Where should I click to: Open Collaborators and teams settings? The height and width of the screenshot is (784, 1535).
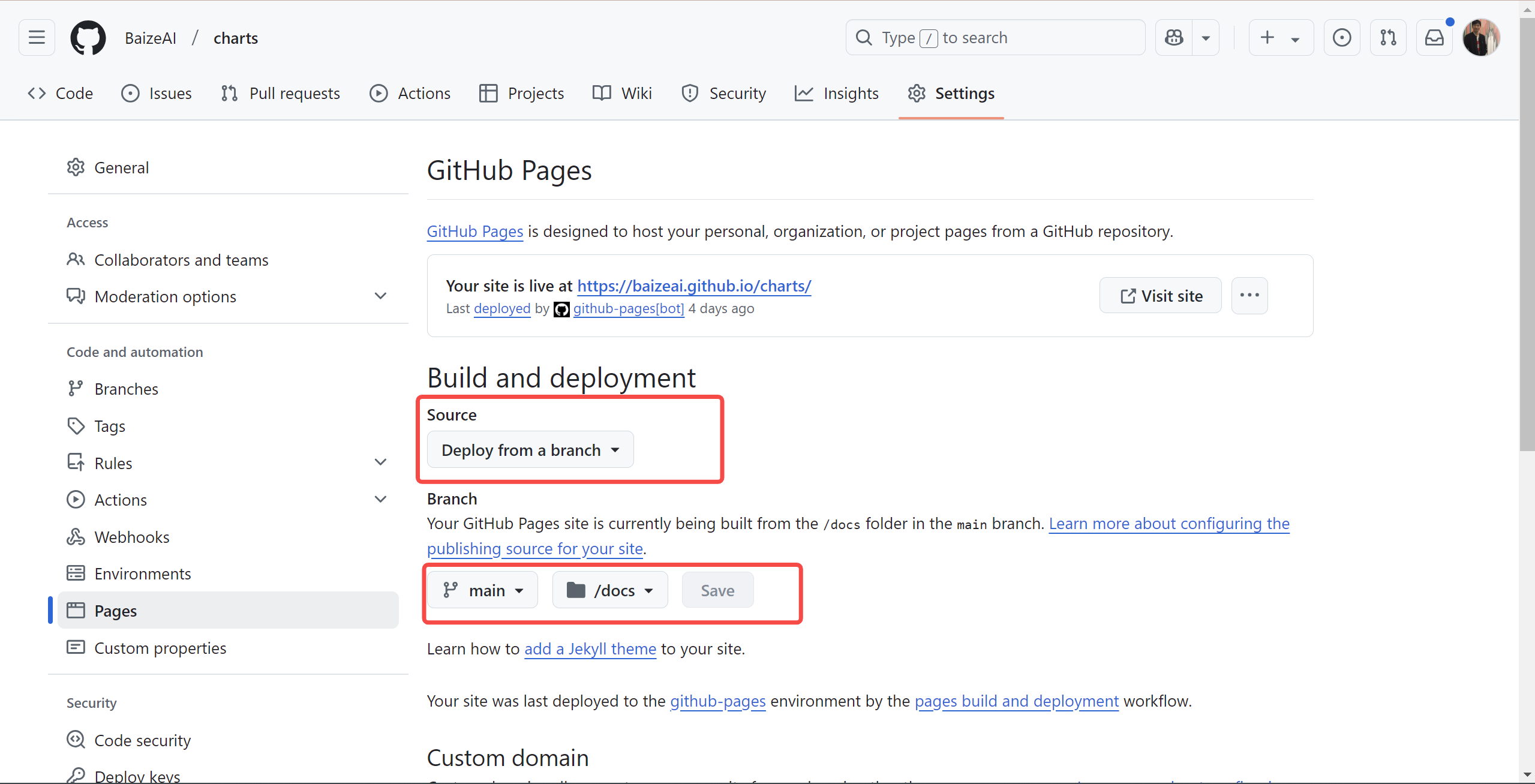tap(228, 260)
